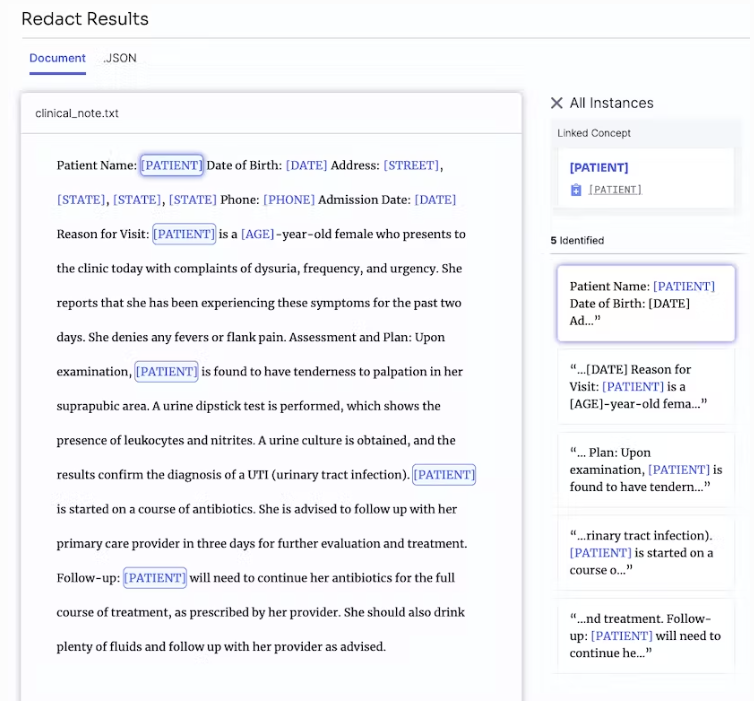Open the 'nd treatment. Follow-up' instance card
This screenshot has height=701, width=754.
coord(646,636)
